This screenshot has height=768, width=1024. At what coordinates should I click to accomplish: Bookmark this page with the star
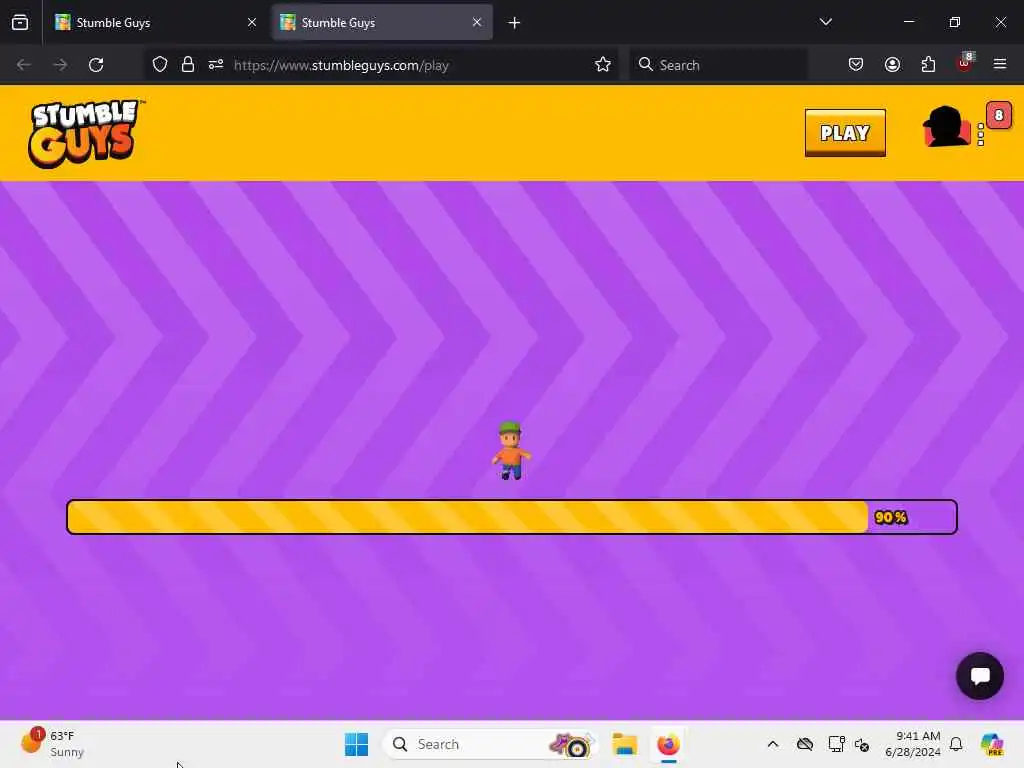[603, 65]
